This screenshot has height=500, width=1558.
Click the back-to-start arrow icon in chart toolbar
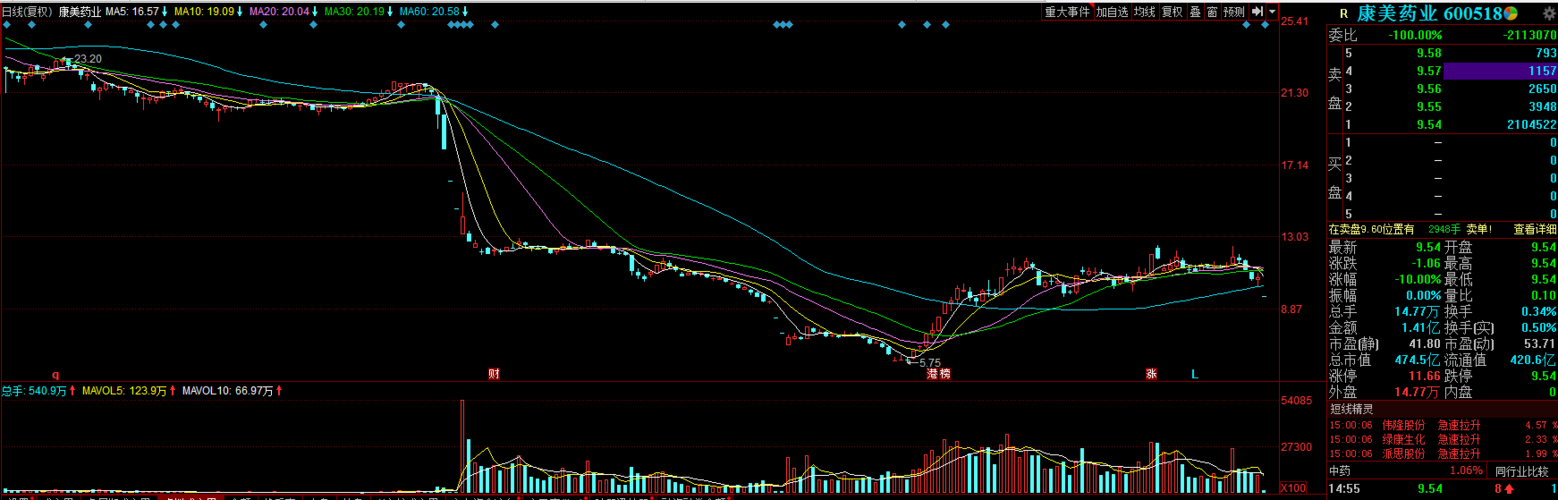[x=1258, y=12]
